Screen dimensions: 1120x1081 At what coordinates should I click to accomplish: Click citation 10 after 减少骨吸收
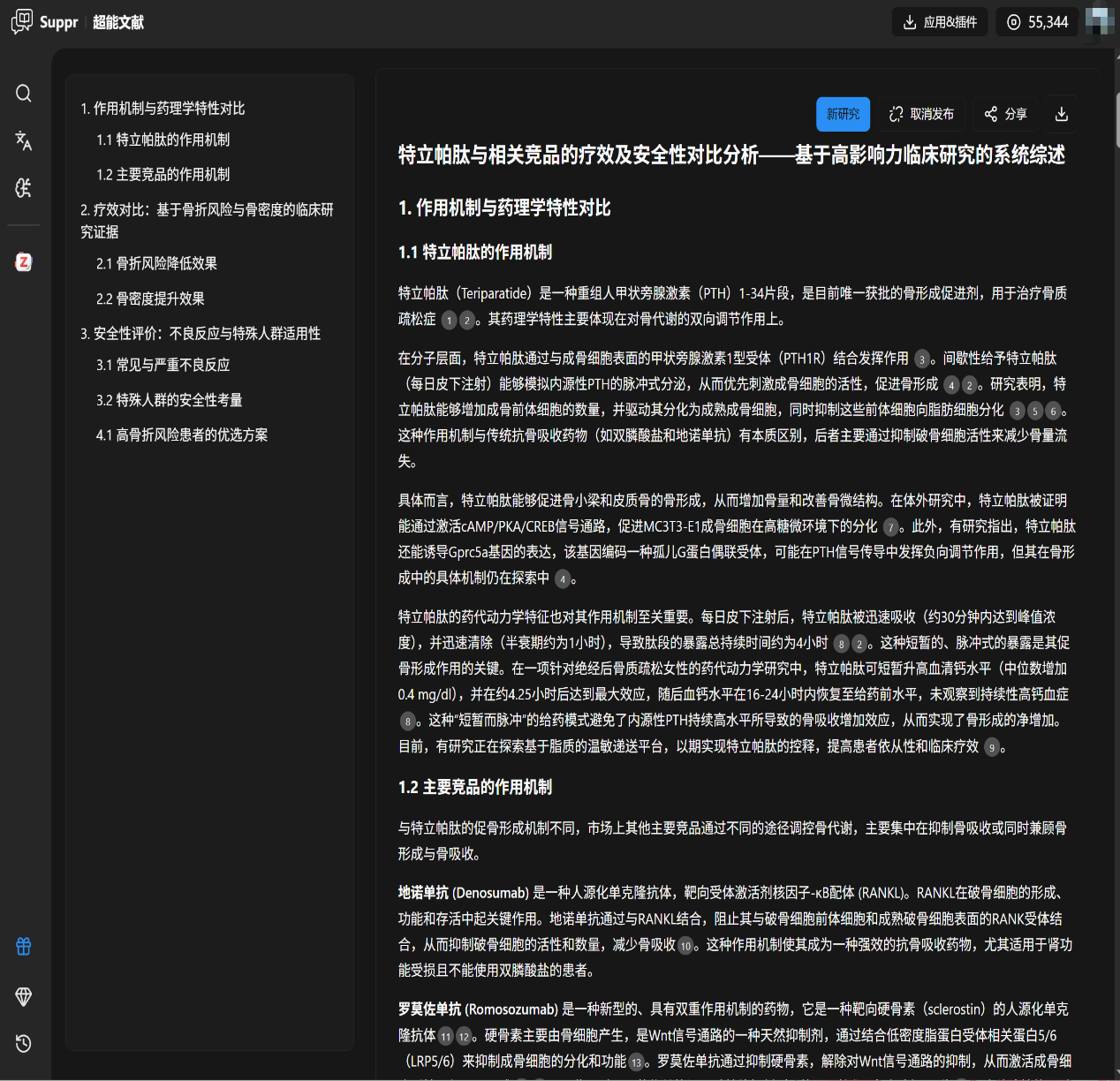click(x=685, y=946)
